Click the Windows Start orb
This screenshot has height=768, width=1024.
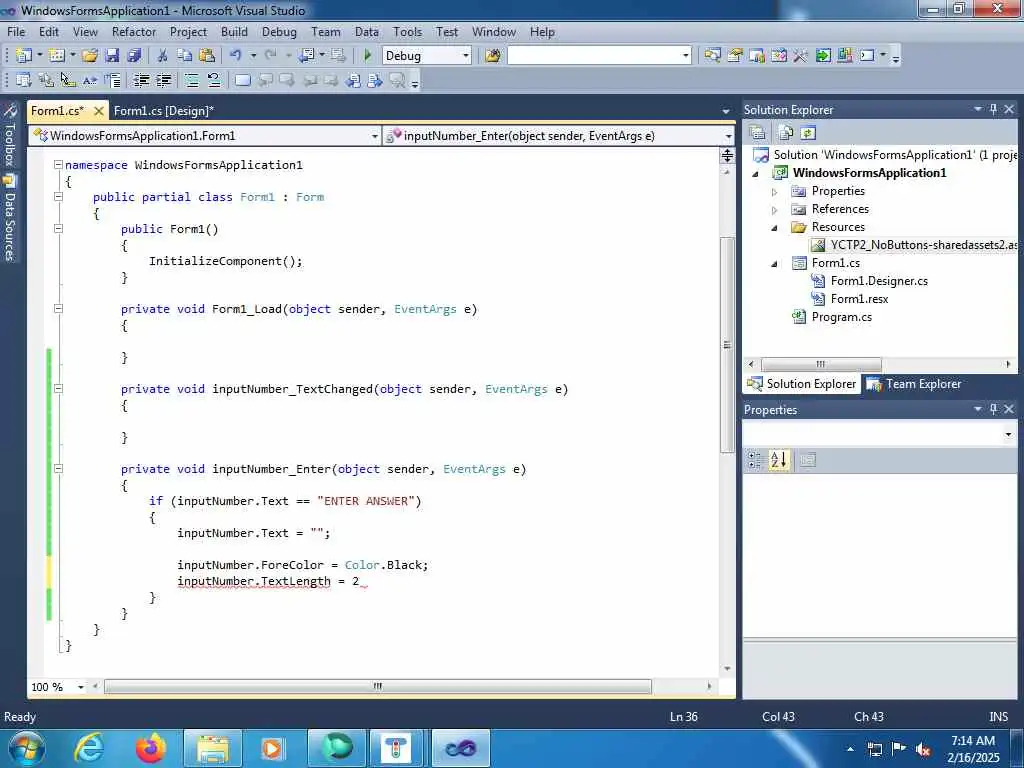pos(26,748)
